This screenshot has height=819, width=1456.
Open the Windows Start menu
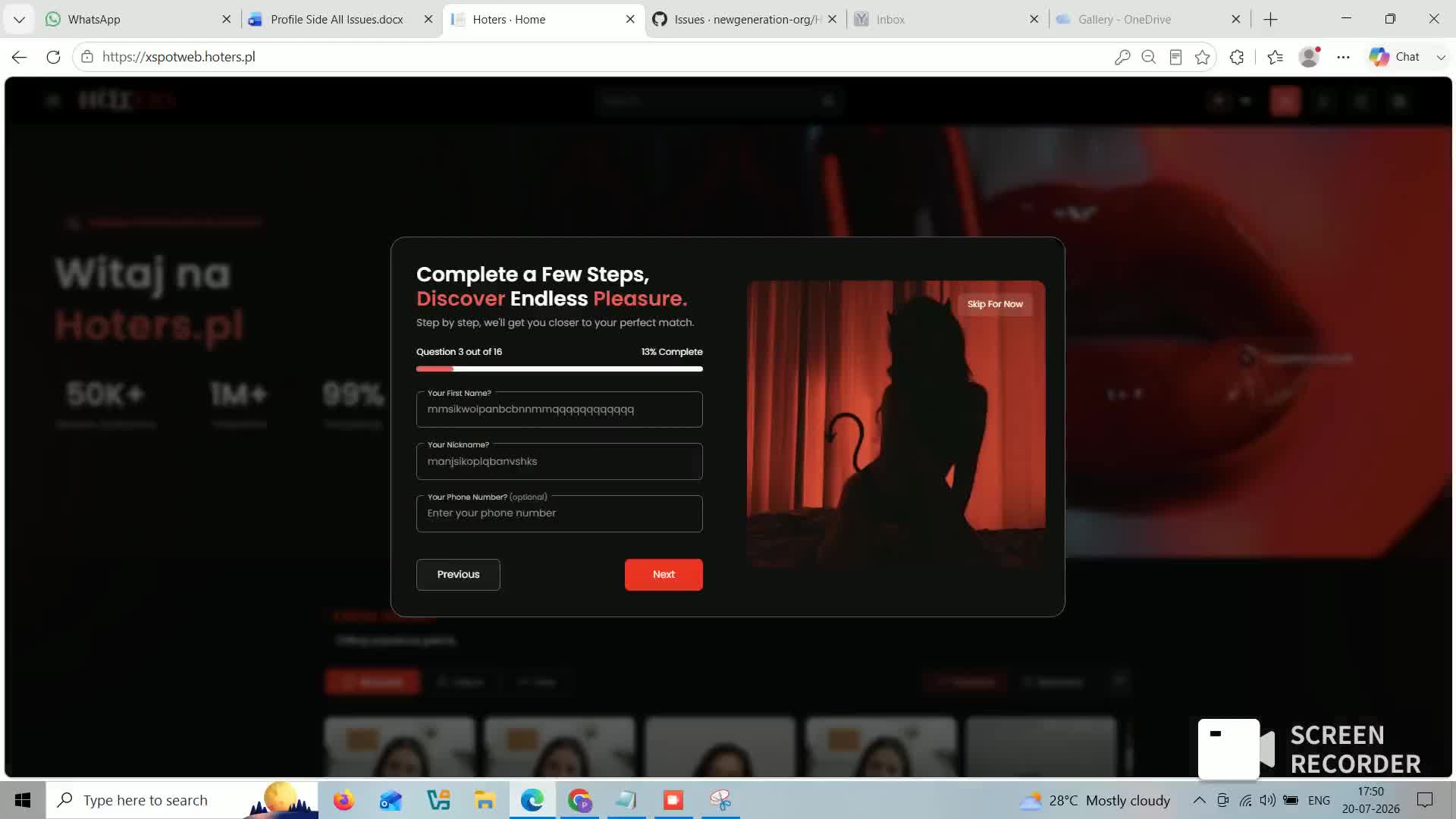click(23, 800)
